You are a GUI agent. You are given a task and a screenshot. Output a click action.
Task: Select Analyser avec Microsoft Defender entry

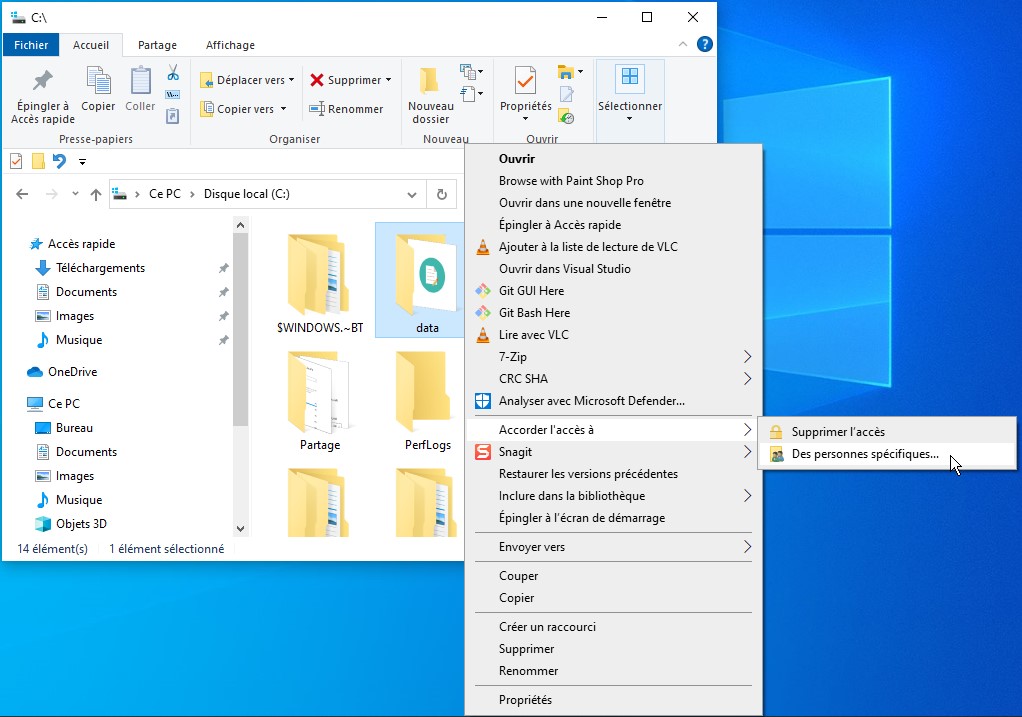591,401
